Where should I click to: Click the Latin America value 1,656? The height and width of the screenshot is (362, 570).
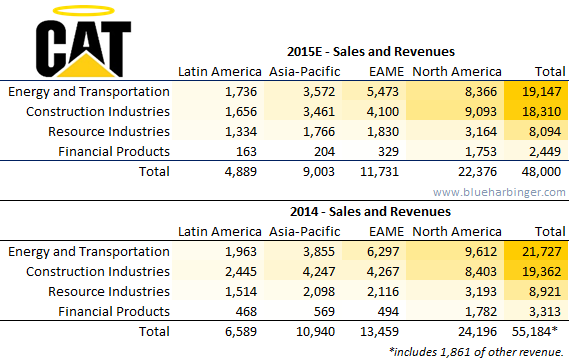[x=241, y=111]
